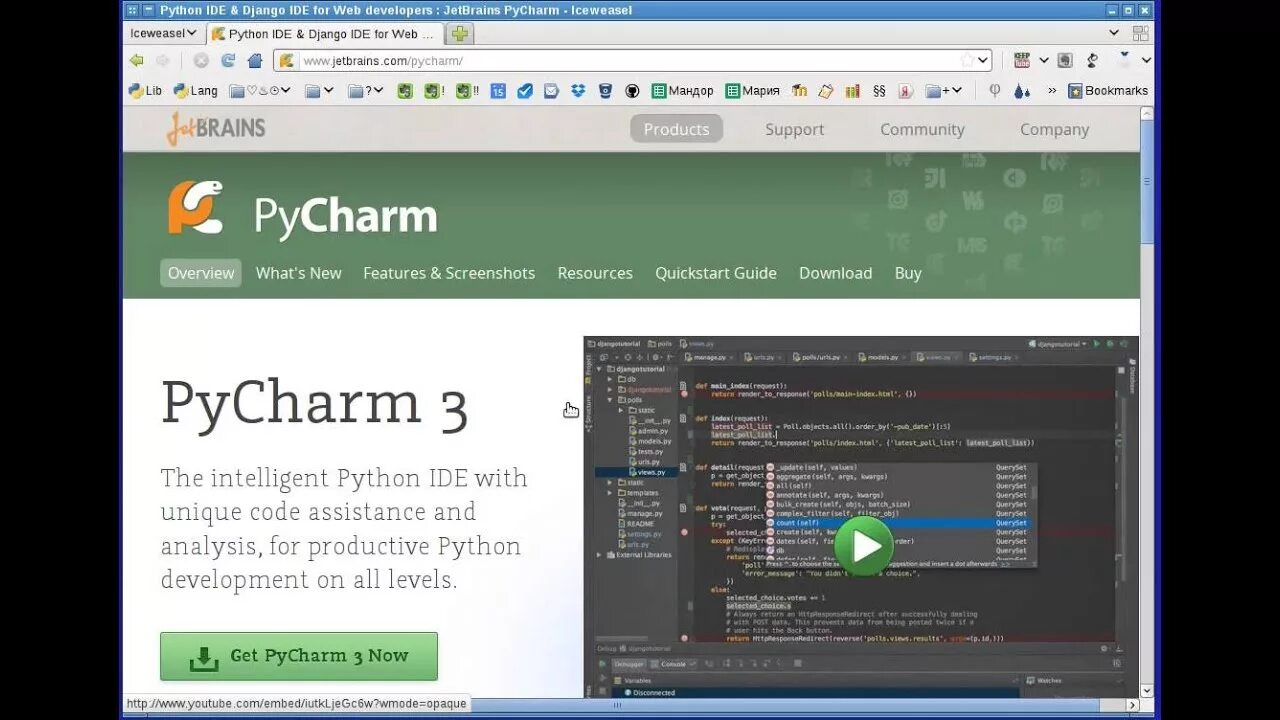Go back using the browser back arrow

[x=137, y=60]
